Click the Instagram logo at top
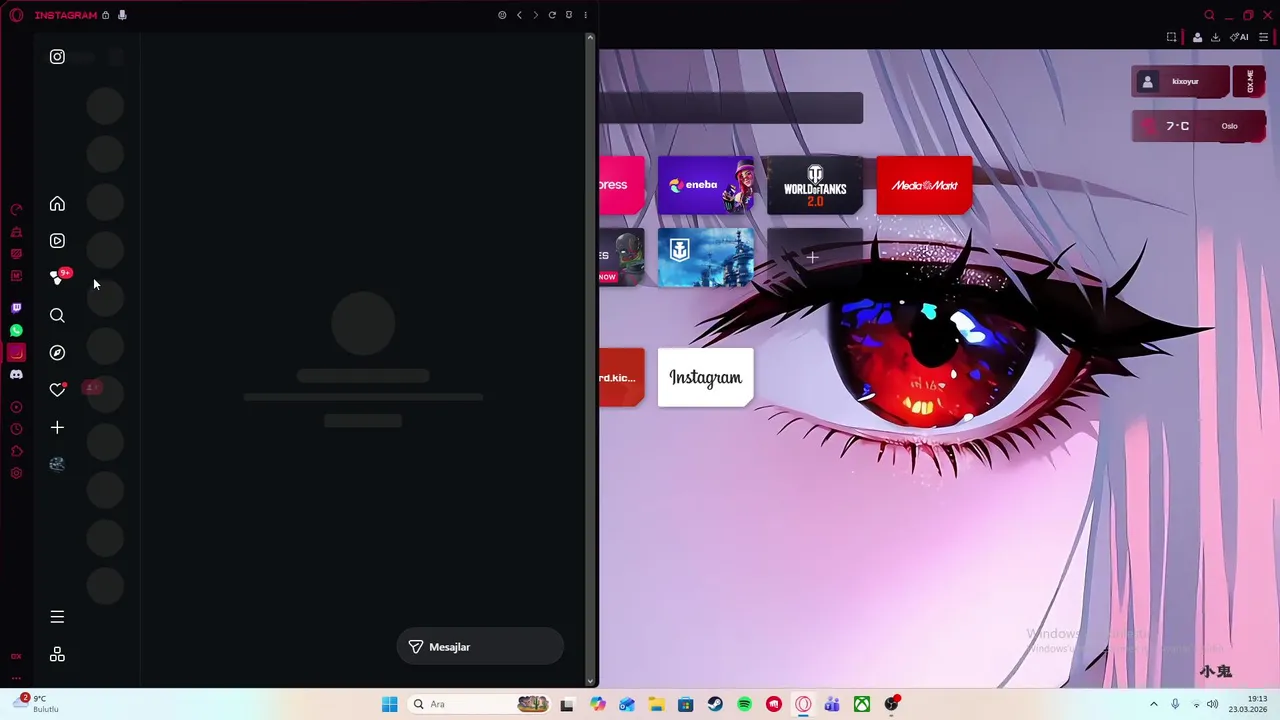This screenshot has height=720, width=1280. pos(57,57)
